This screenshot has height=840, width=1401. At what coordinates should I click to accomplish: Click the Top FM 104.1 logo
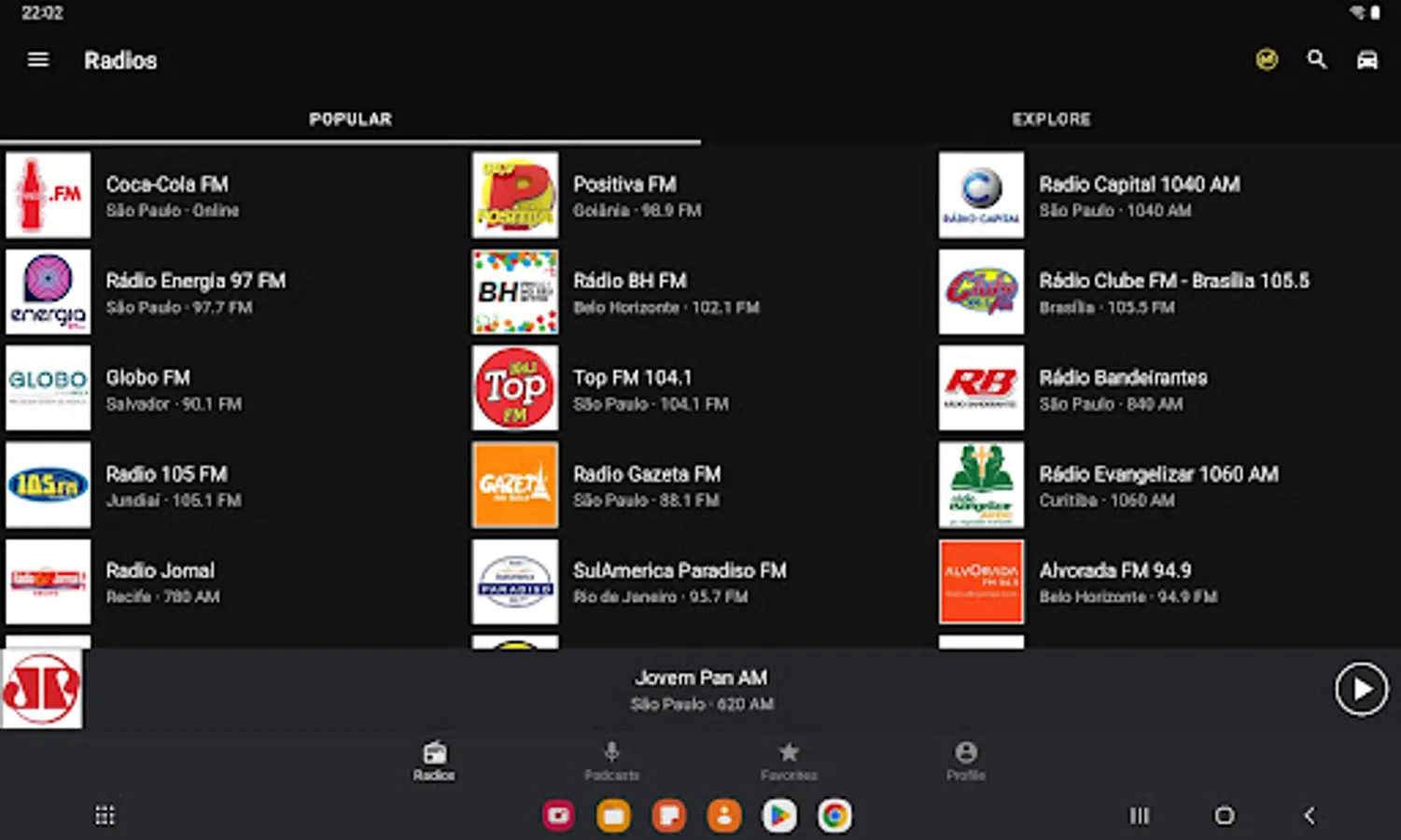pyautogui.click(x=515, y=388)
